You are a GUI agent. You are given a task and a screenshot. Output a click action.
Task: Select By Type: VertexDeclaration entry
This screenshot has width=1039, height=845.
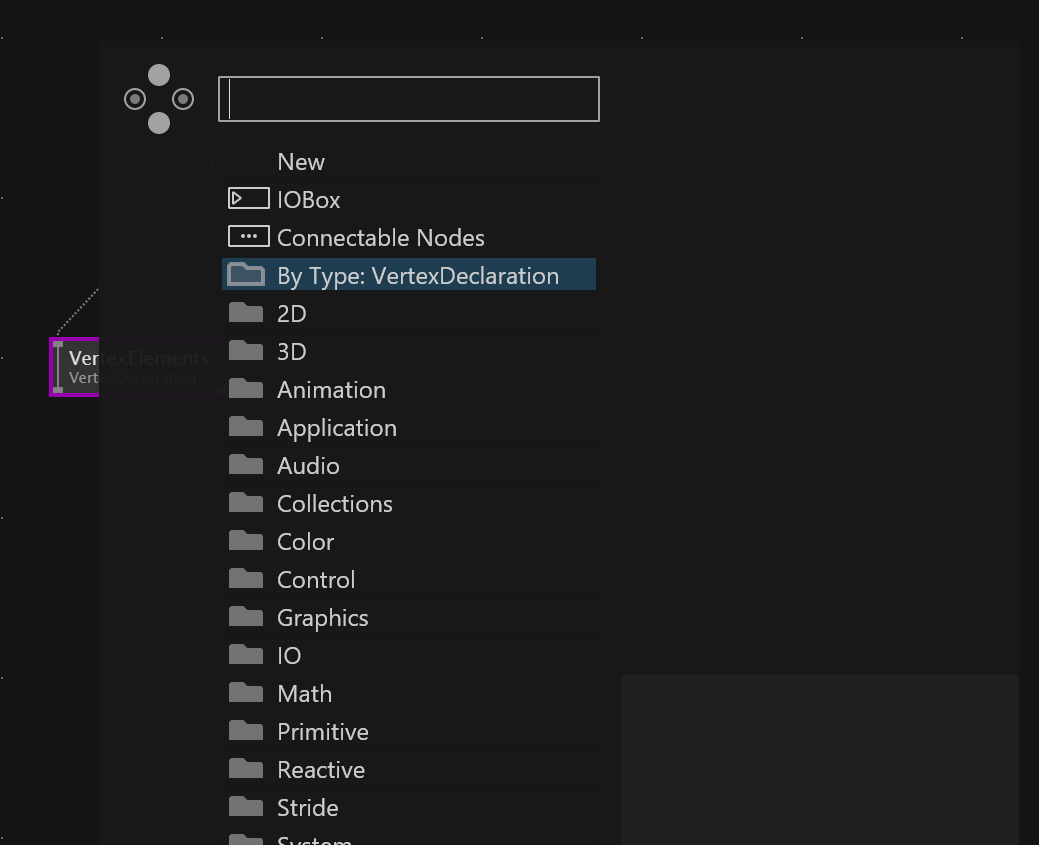[x=417, y=276]
